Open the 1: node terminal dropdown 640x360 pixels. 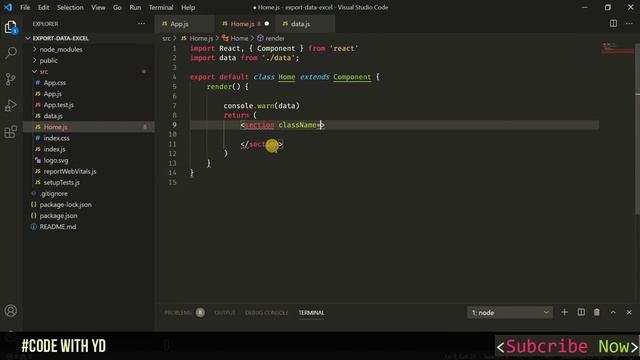click(x=510, y=313)
